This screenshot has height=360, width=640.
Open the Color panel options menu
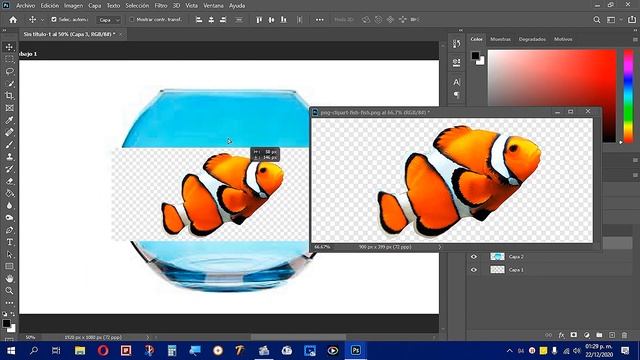[x=635, y=40]
